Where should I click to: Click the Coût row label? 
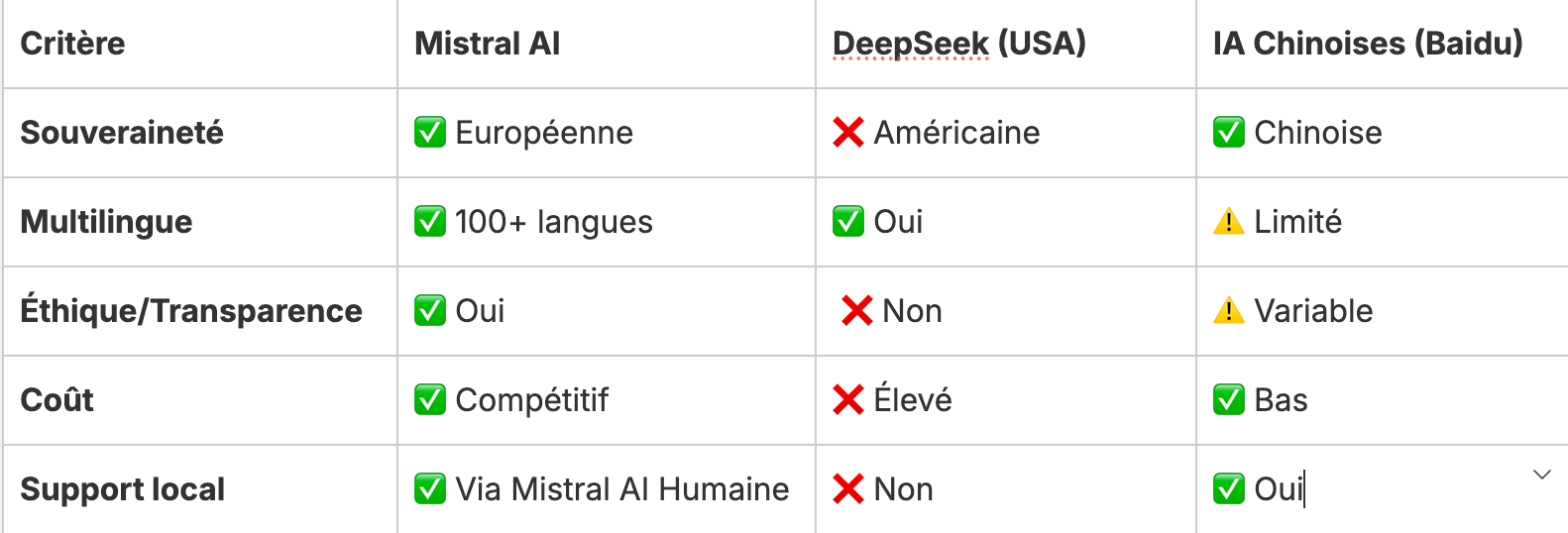click(56, 399)
